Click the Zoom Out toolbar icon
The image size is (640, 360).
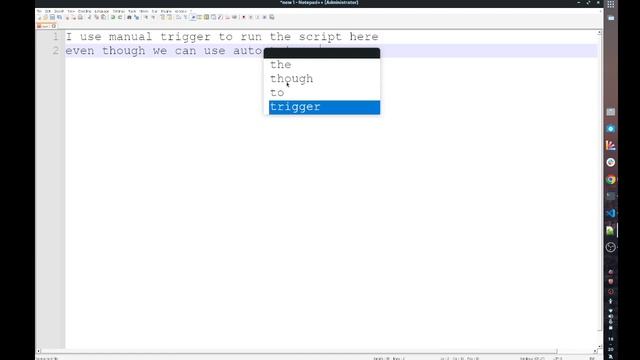[x=153, y=17]
